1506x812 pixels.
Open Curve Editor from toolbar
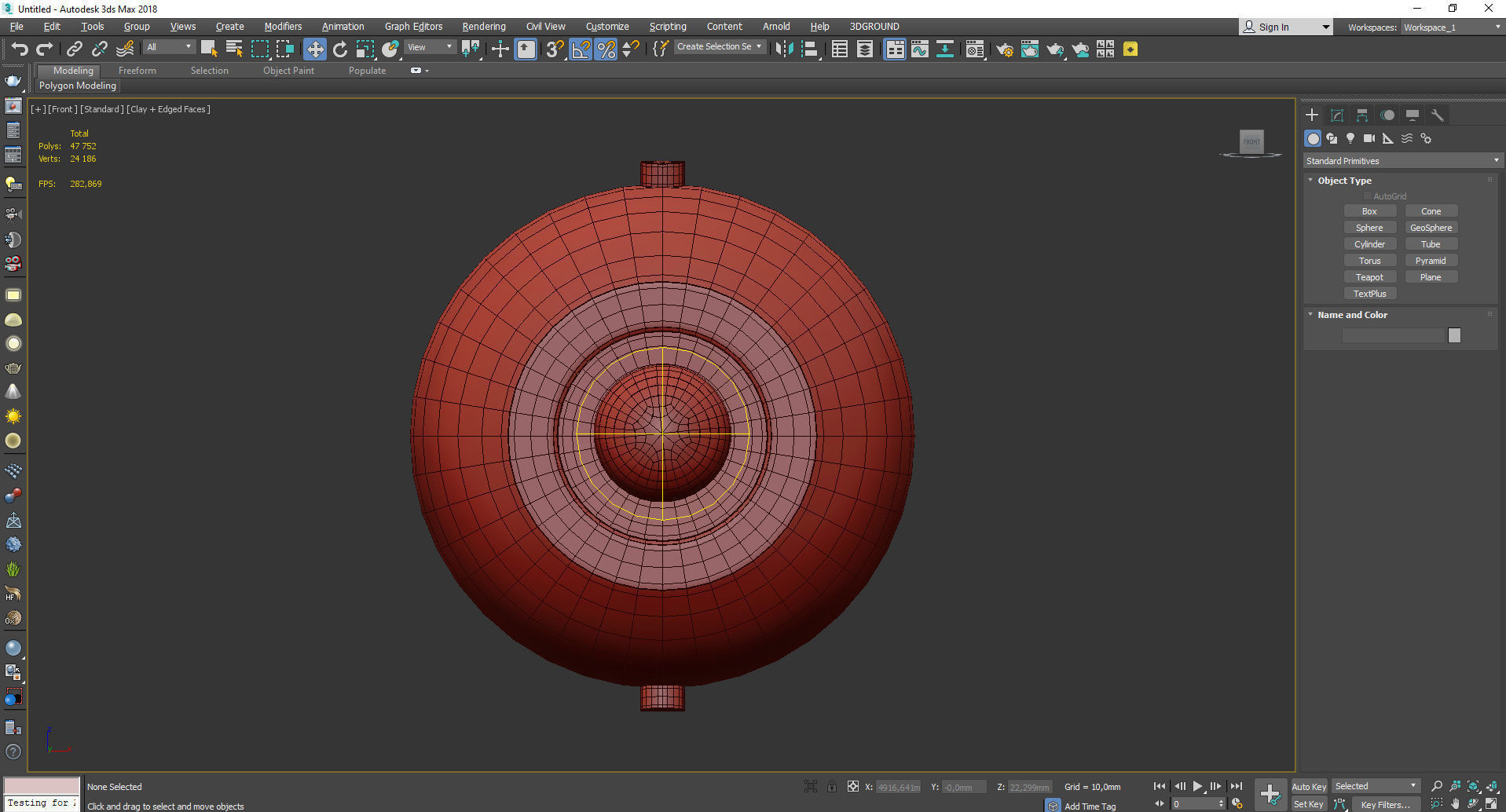click(x=920, y=49)
